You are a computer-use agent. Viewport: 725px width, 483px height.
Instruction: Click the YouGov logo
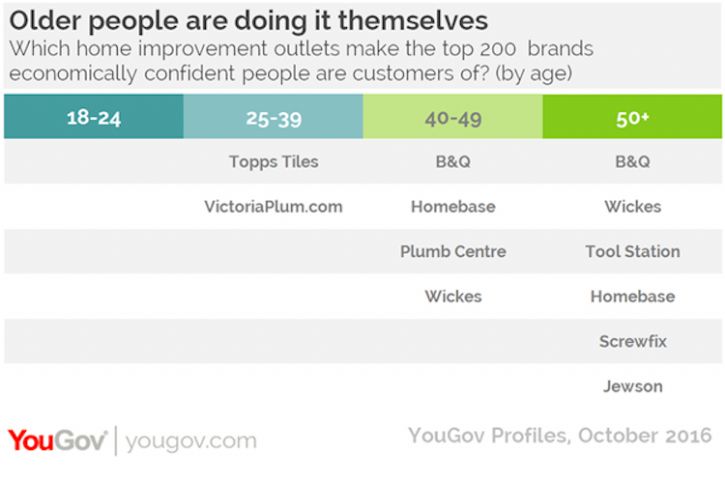click(x=57, y=440)
